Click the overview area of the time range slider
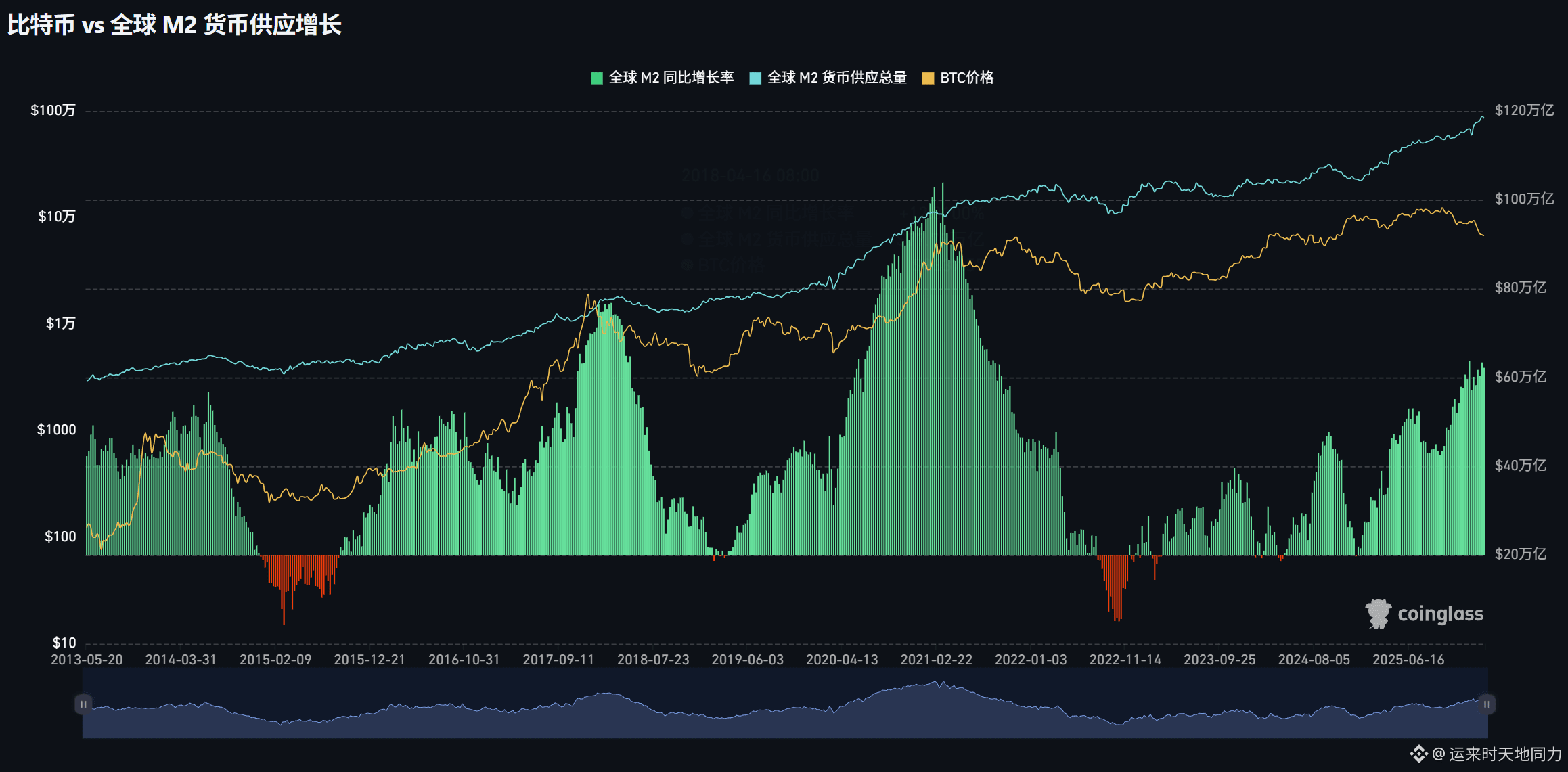Image resolution: width=1568 pixels, height=772 pixels. 785,703
